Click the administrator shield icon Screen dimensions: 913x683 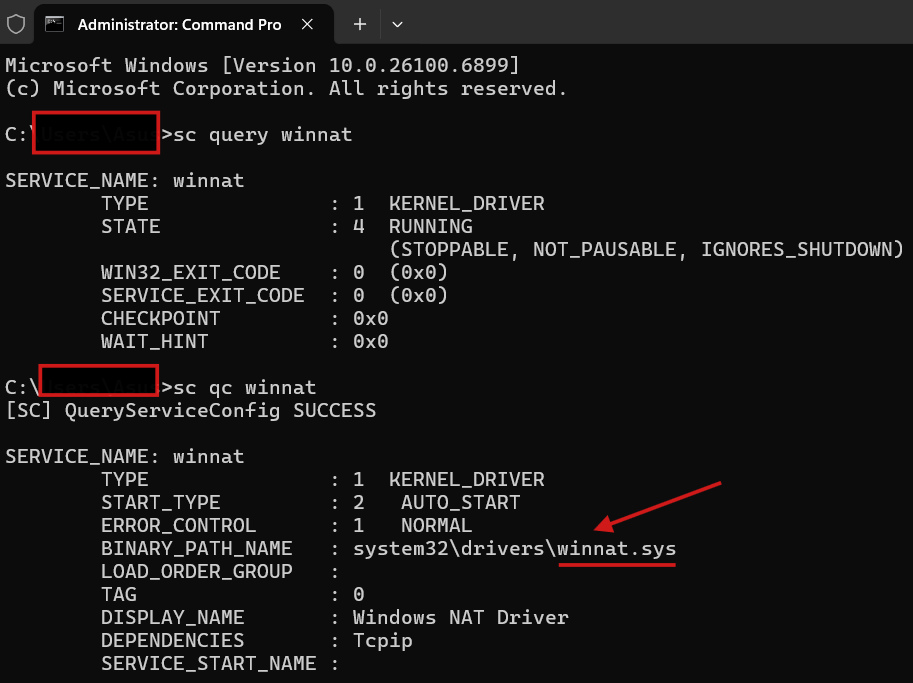(x=16, y=24)
